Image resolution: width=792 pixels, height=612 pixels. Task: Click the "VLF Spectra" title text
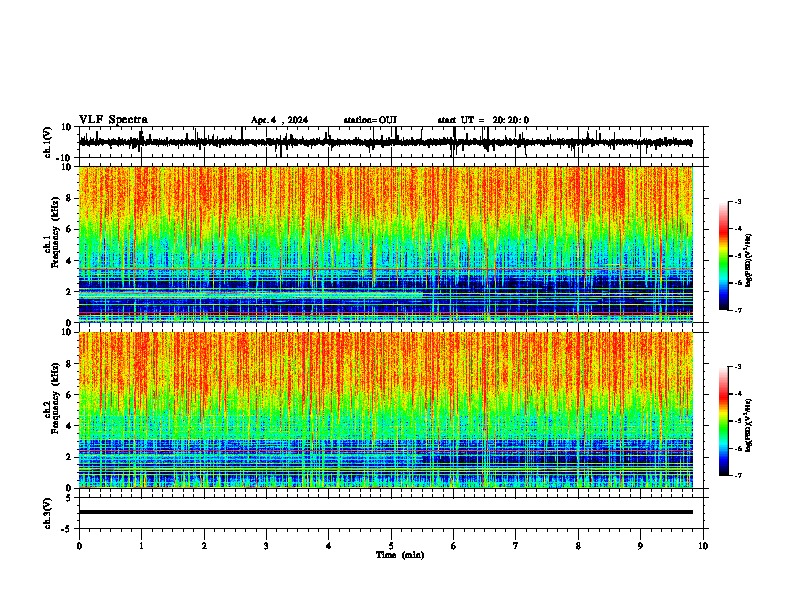(x=113, y=120)
